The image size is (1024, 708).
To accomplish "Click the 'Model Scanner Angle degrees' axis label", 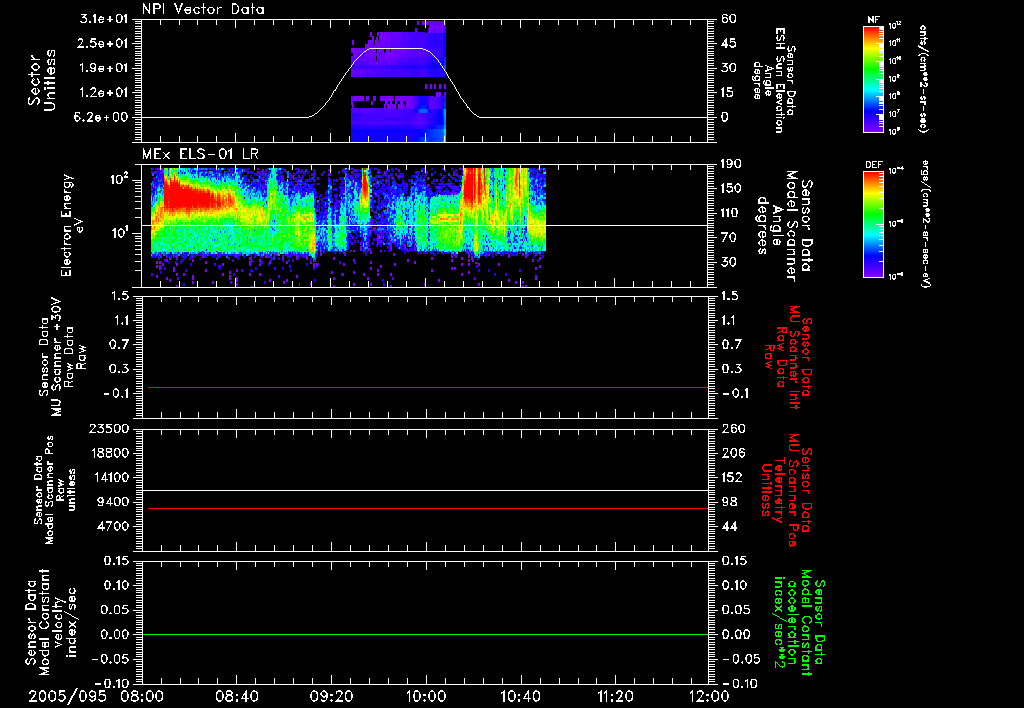I will point(776,226).
